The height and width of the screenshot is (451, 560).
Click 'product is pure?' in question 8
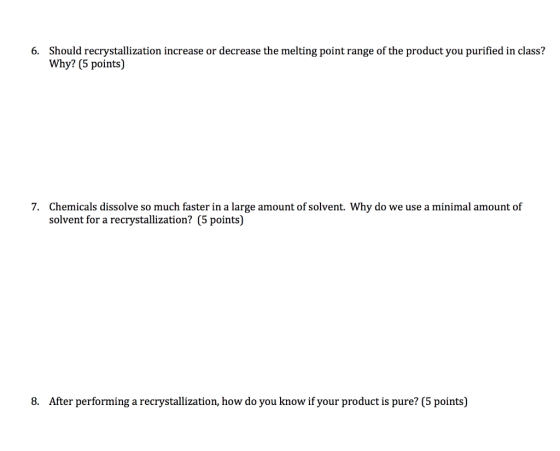pyautogui.click(x=380, y=402)
